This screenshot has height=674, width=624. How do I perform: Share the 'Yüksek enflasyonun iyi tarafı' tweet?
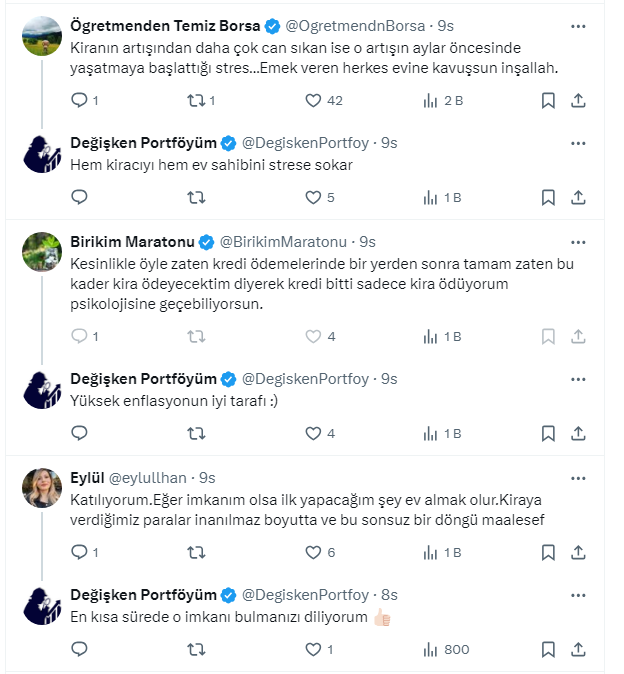point(578,433)
